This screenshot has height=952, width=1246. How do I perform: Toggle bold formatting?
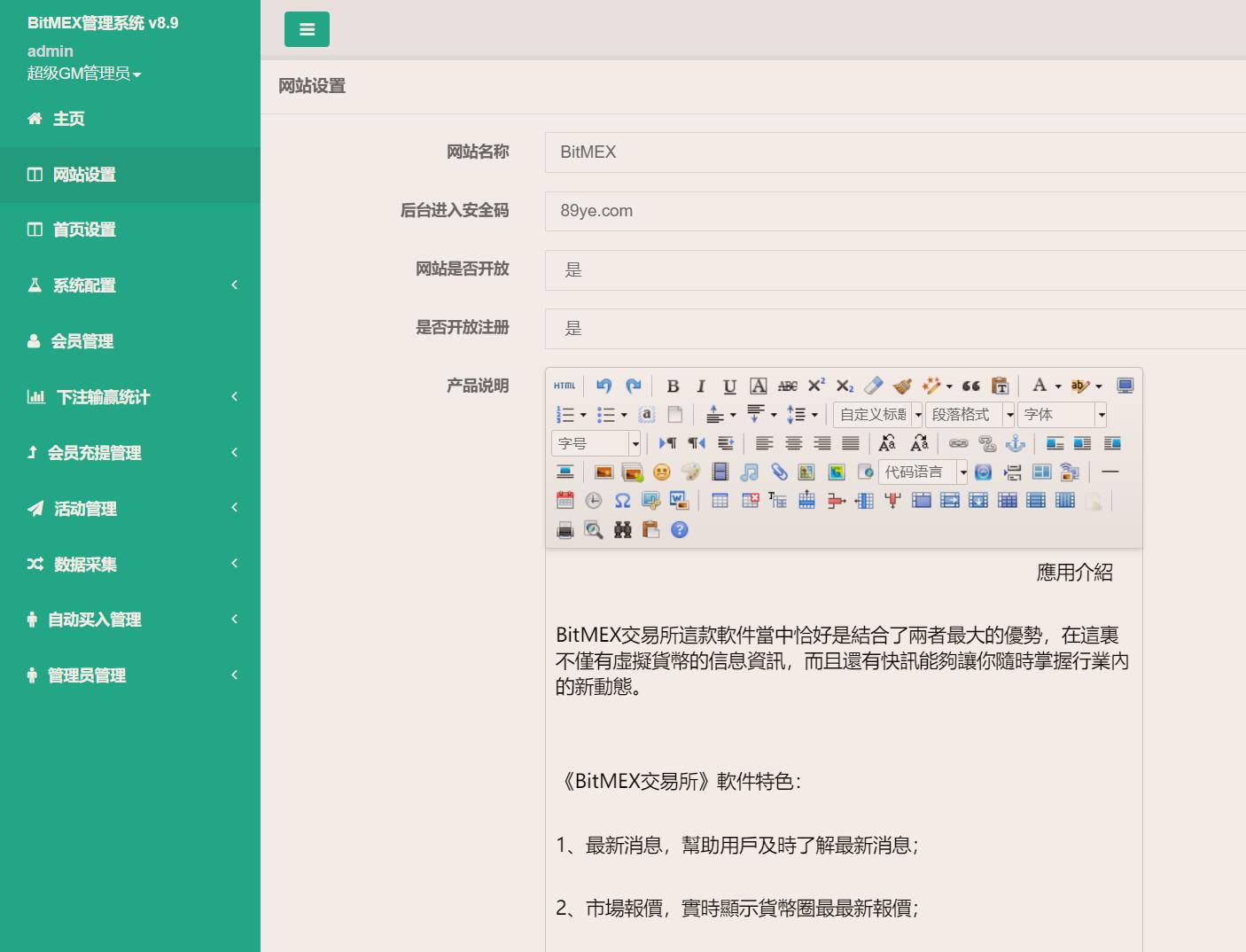(673, 386)
